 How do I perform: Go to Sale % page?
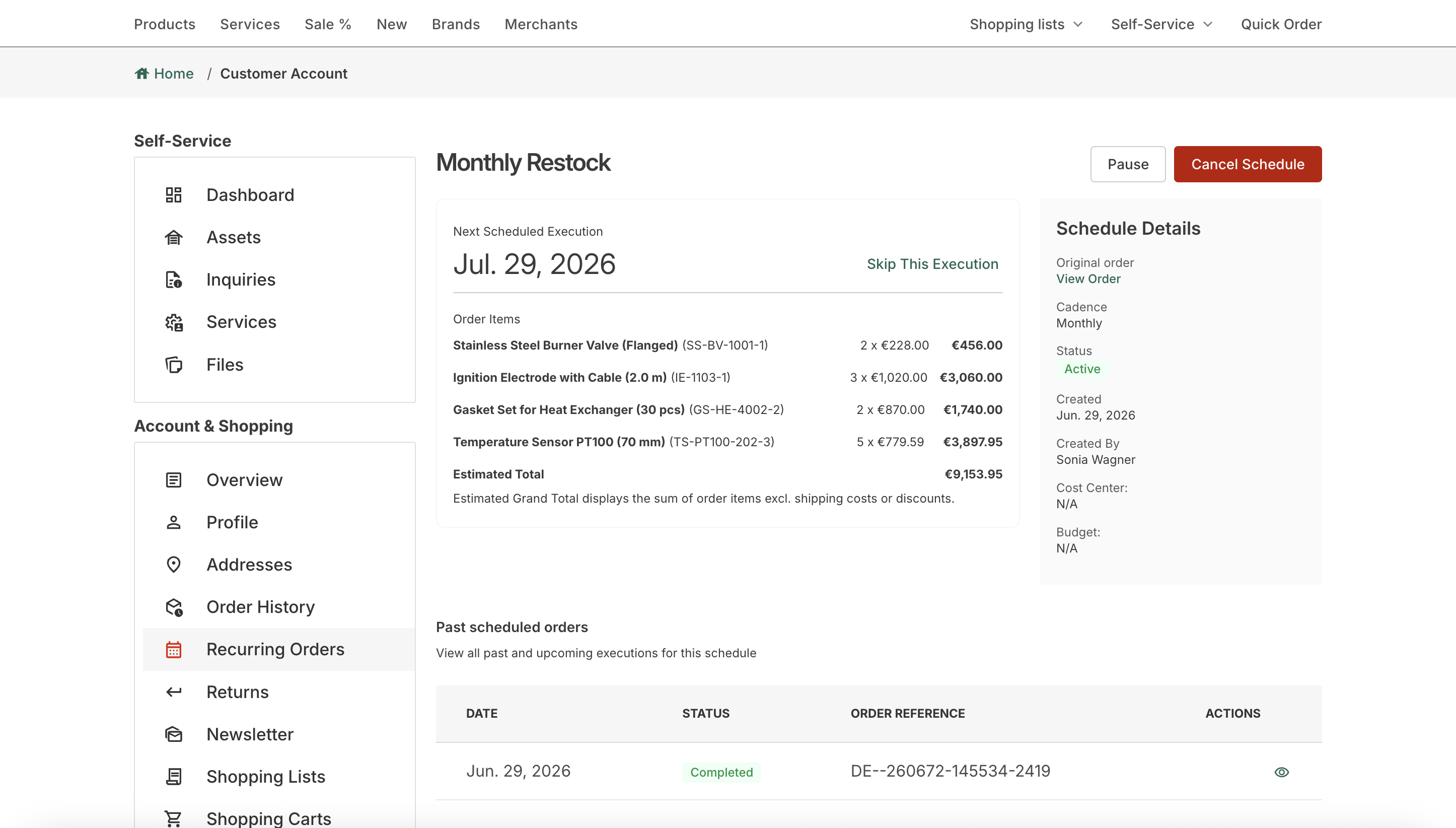328,25
